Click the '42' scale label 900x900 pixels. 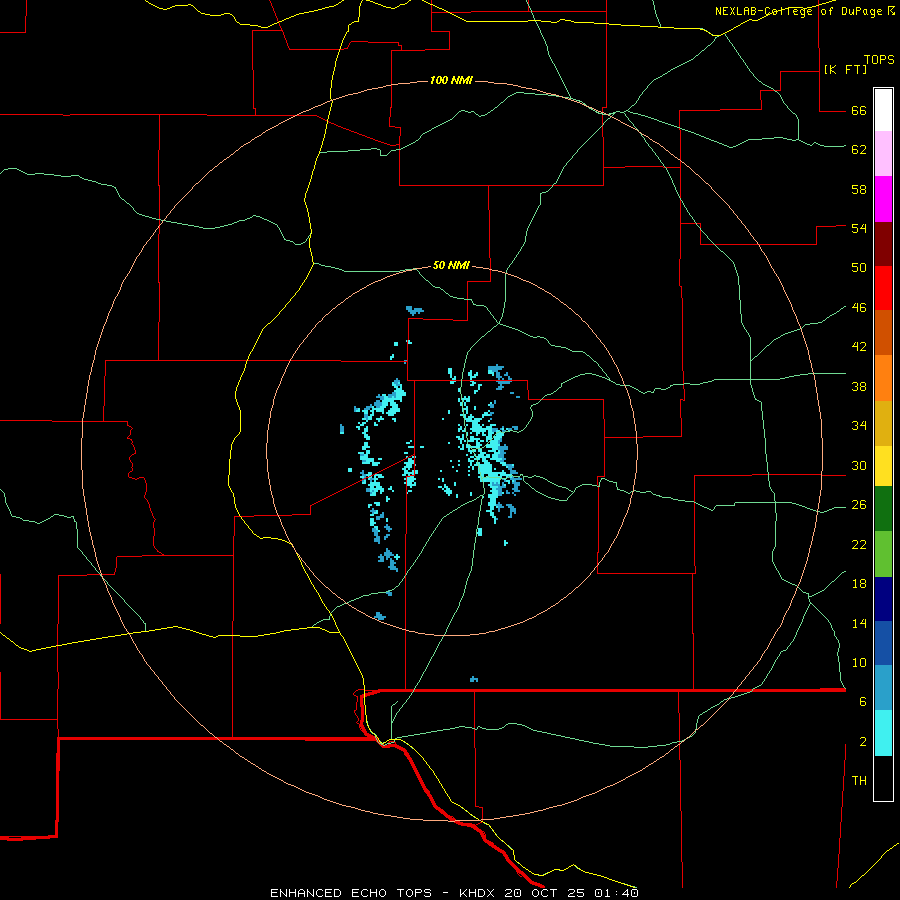(x=859, y=347)
